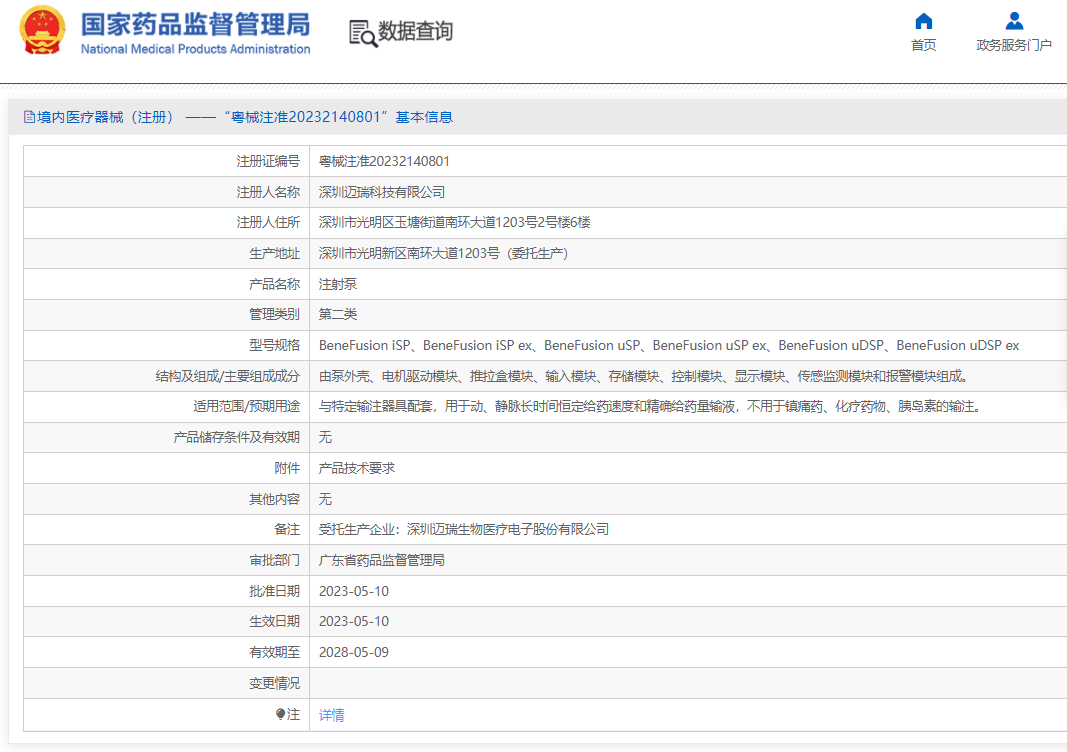Select 深圳迈瑞科技有限公司 registrant name
The height and width of the screenshot is (752, 1067).
382,192
